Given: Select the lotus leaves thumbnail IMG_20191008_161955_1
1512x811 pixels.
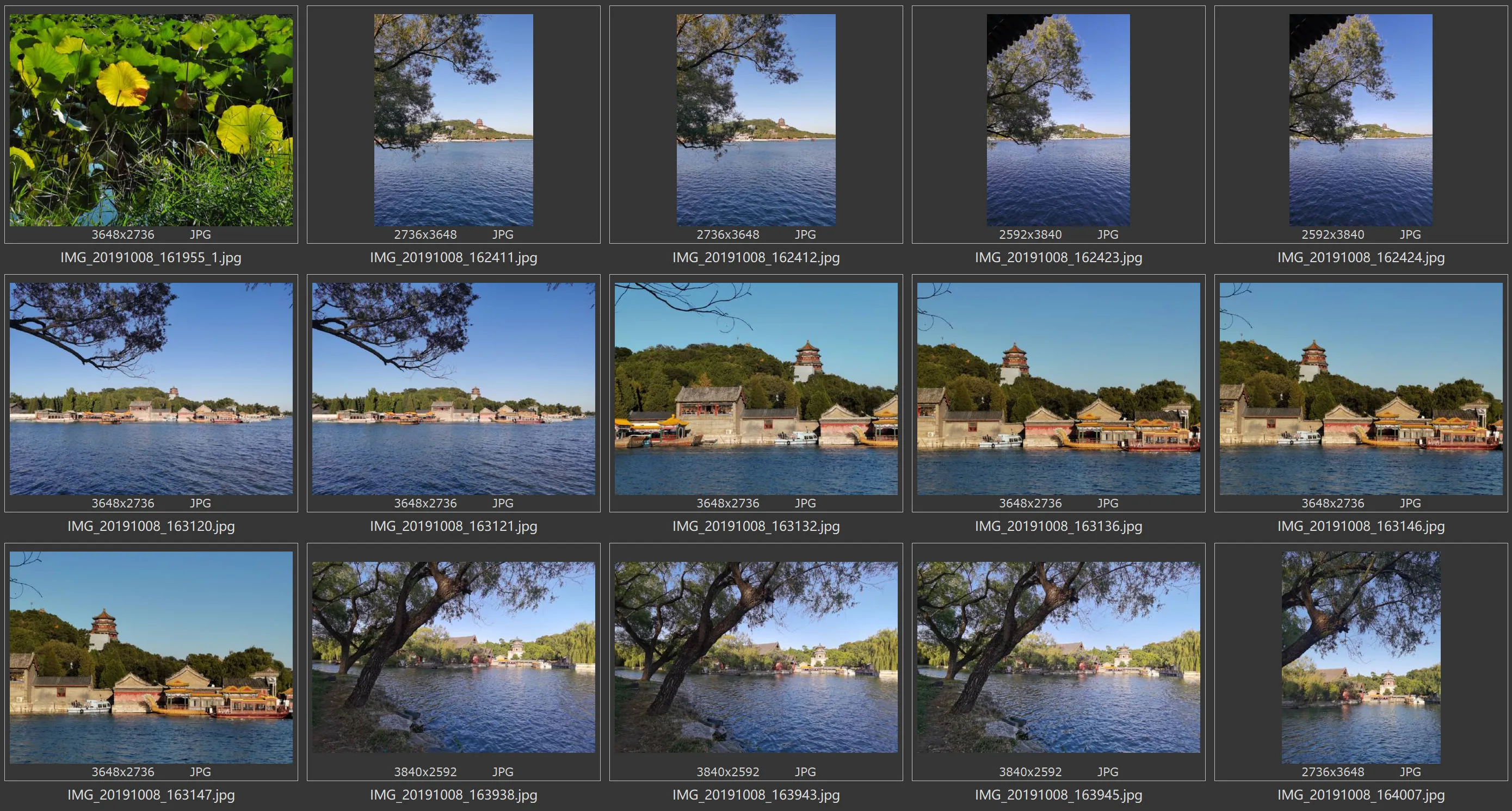Looking at the screenshot, I should pyautogui.click(x=151, y=120).
